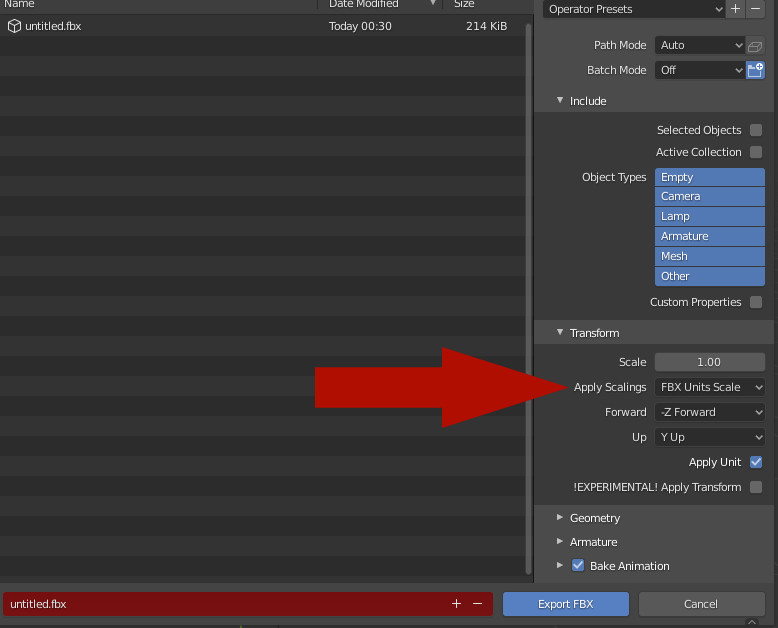The image size is (778, 628).
Task: Deselect Armature in Object Types list
Action: tap(710, 236)
